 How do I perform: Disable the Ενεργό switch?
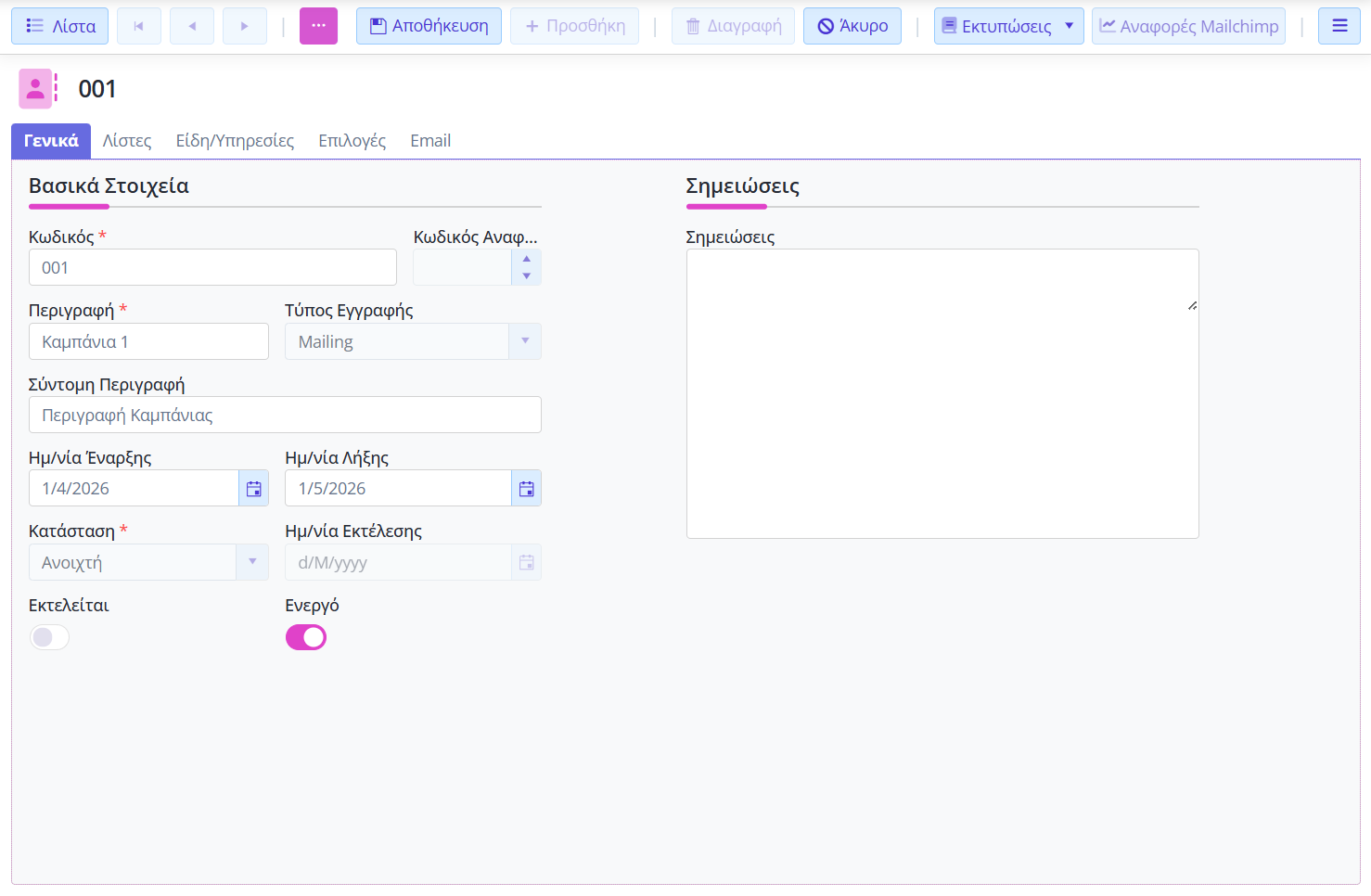pos(306,637)
